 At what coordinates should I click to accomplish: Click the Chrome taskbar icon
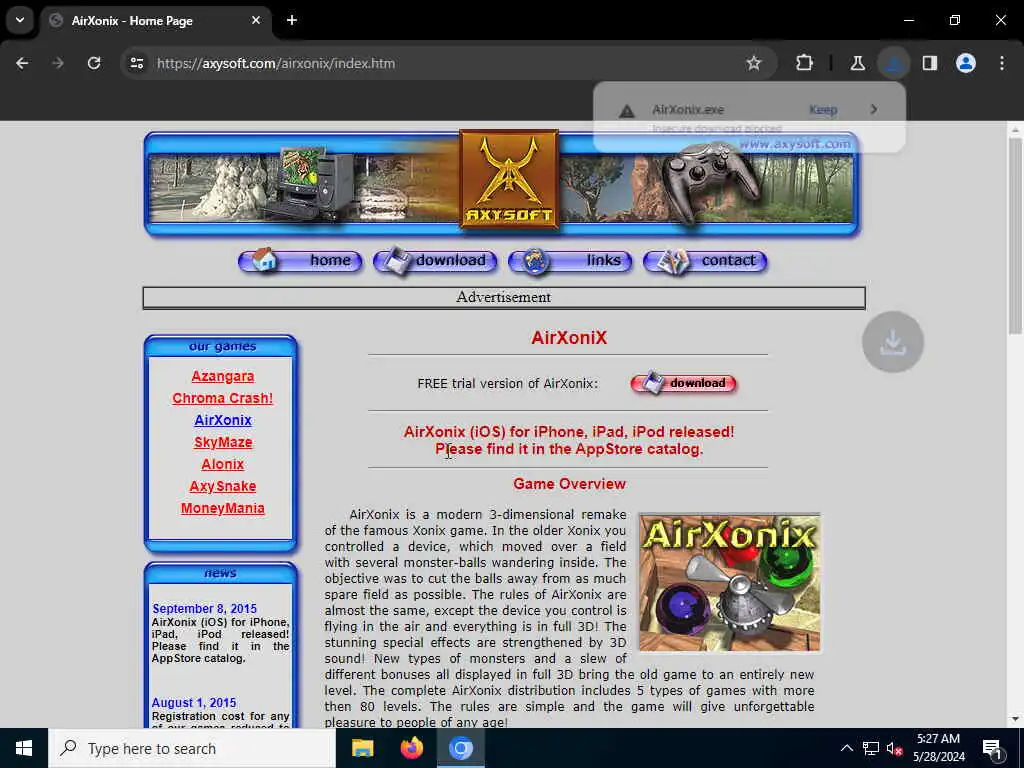tap(460, 748)
